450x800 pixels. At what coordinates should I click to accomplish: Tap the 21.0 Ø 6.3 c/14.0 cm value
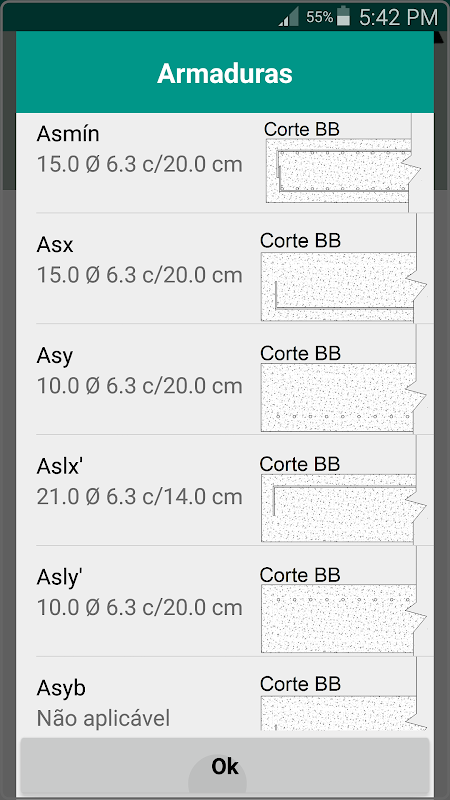click(139, 496)
